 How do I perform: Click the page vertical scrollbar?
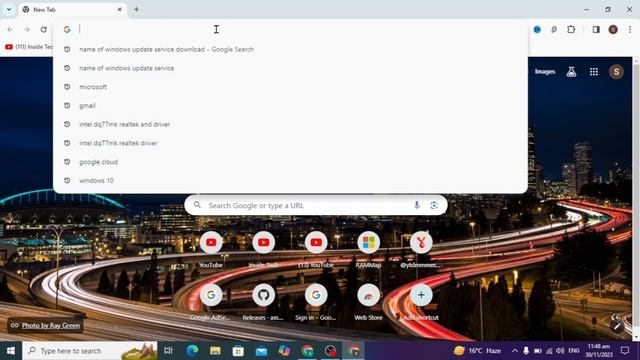pyautogui.click(x=636, y=198)
